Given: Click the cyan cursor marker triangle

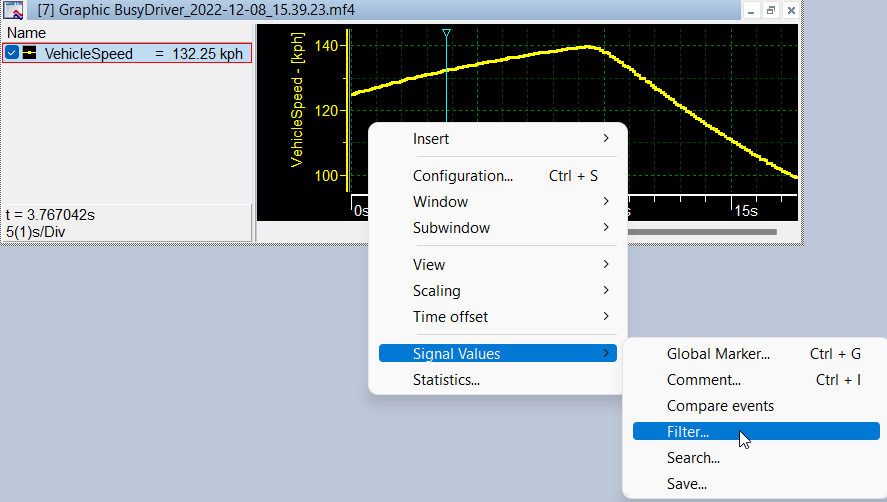Looking at the screenshot, I should (x=446, y=33).
